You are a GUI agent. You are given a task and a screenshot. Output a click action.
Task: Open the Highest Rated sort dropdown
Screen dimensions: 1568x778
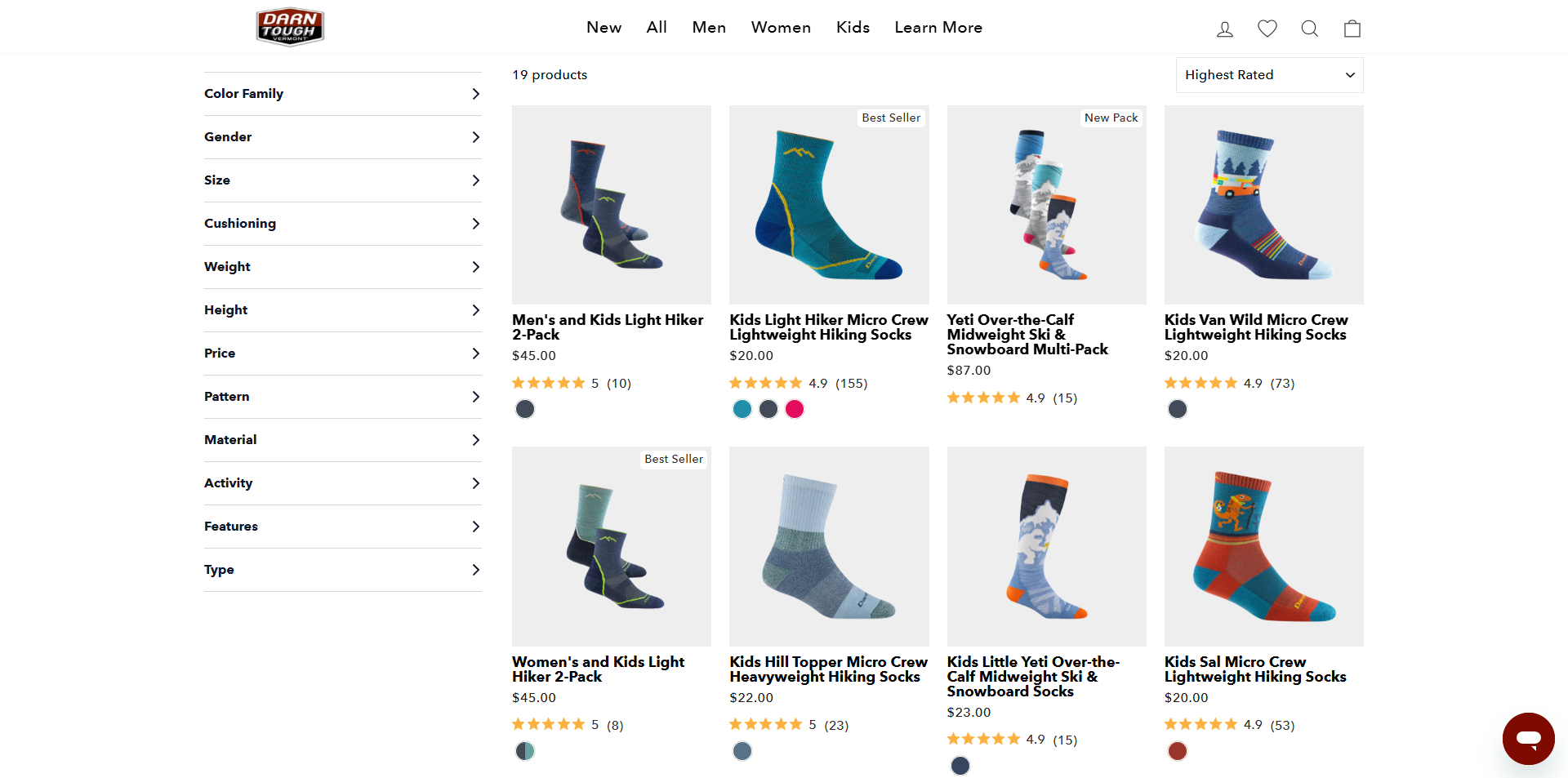(1268, 75)
